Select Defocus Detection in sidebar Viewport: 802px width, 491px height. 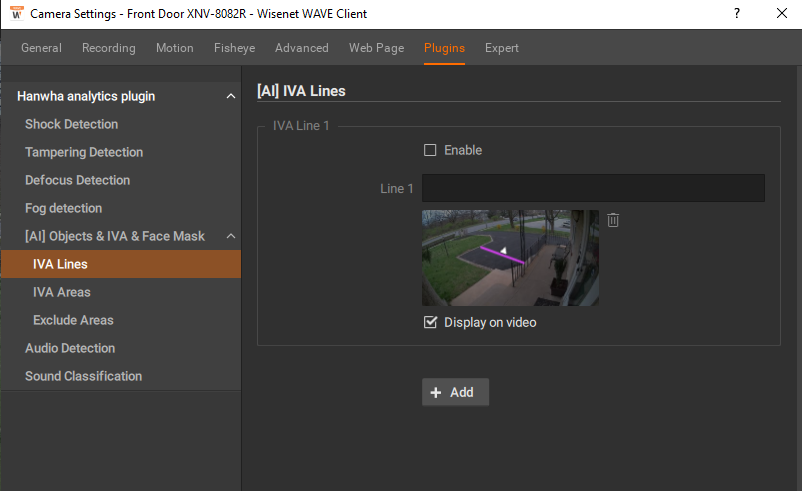pos(77,180)
